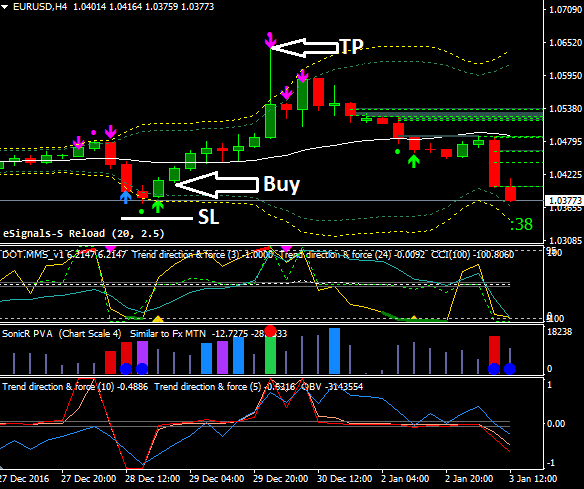This screenshot has width=584, height=489.
Task: Select the Similar to Fx MTN label
Action: pos(168,334)
